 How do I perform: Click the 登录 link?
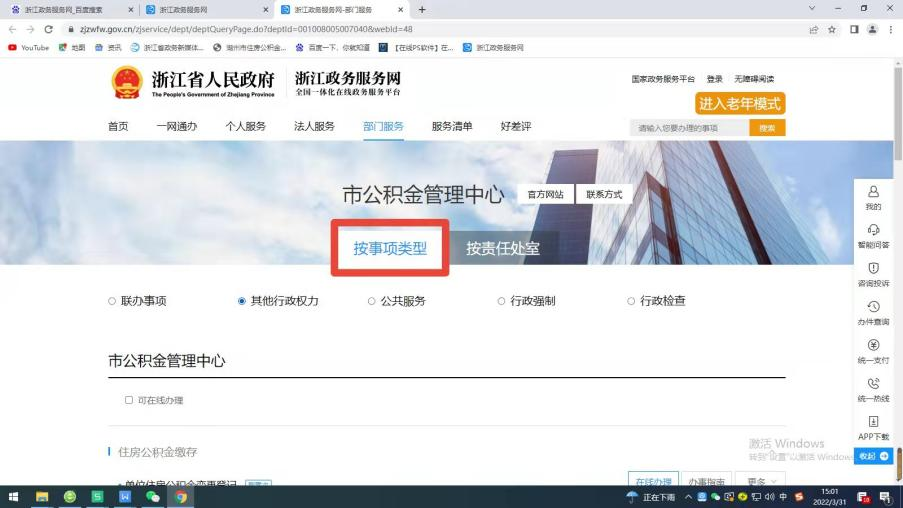[715, 79]
